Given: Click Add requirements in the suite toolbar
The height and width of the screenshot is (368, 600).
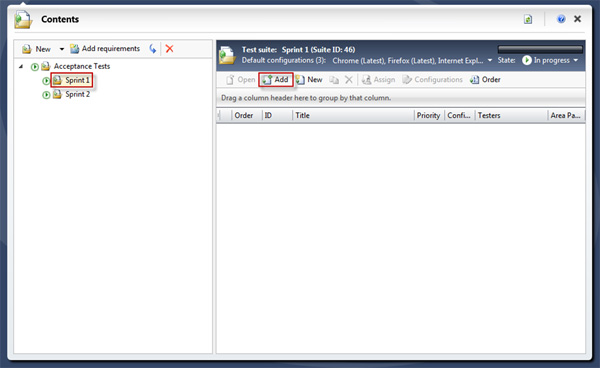Looking at the screenshot, I should (x=105, y=49).
